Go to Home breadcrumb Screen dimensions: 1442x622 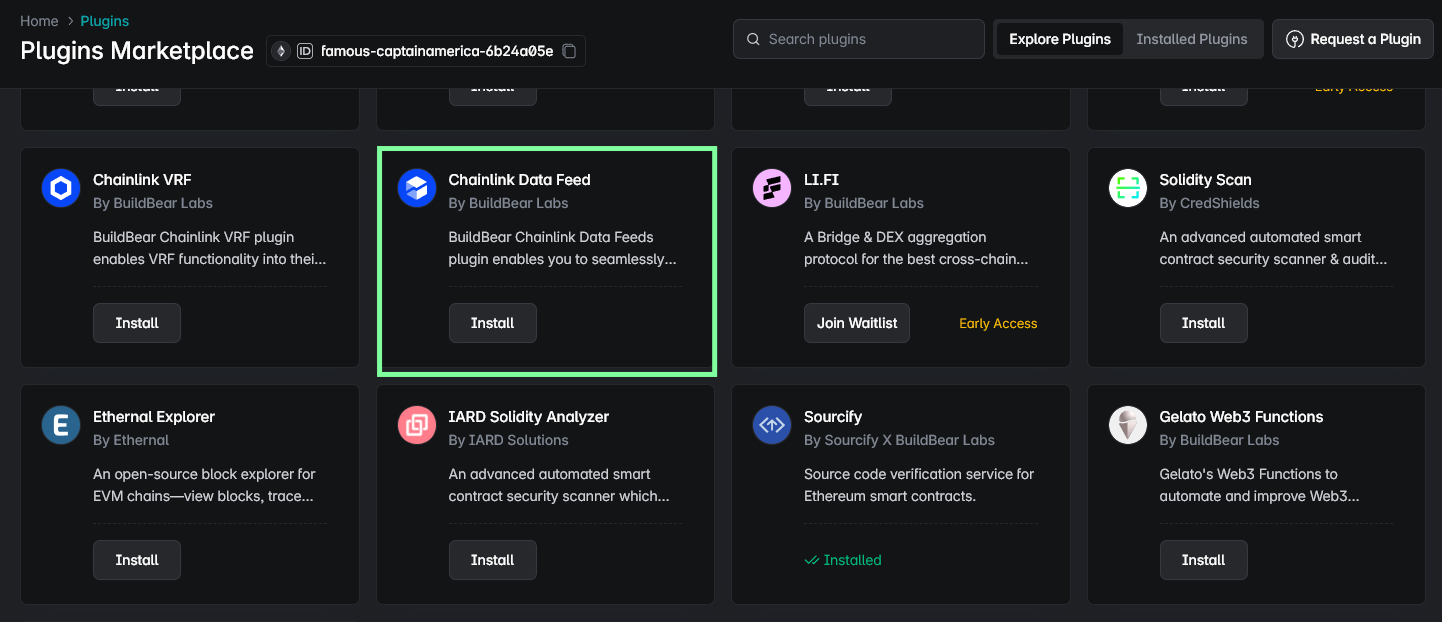coord(39,21)
